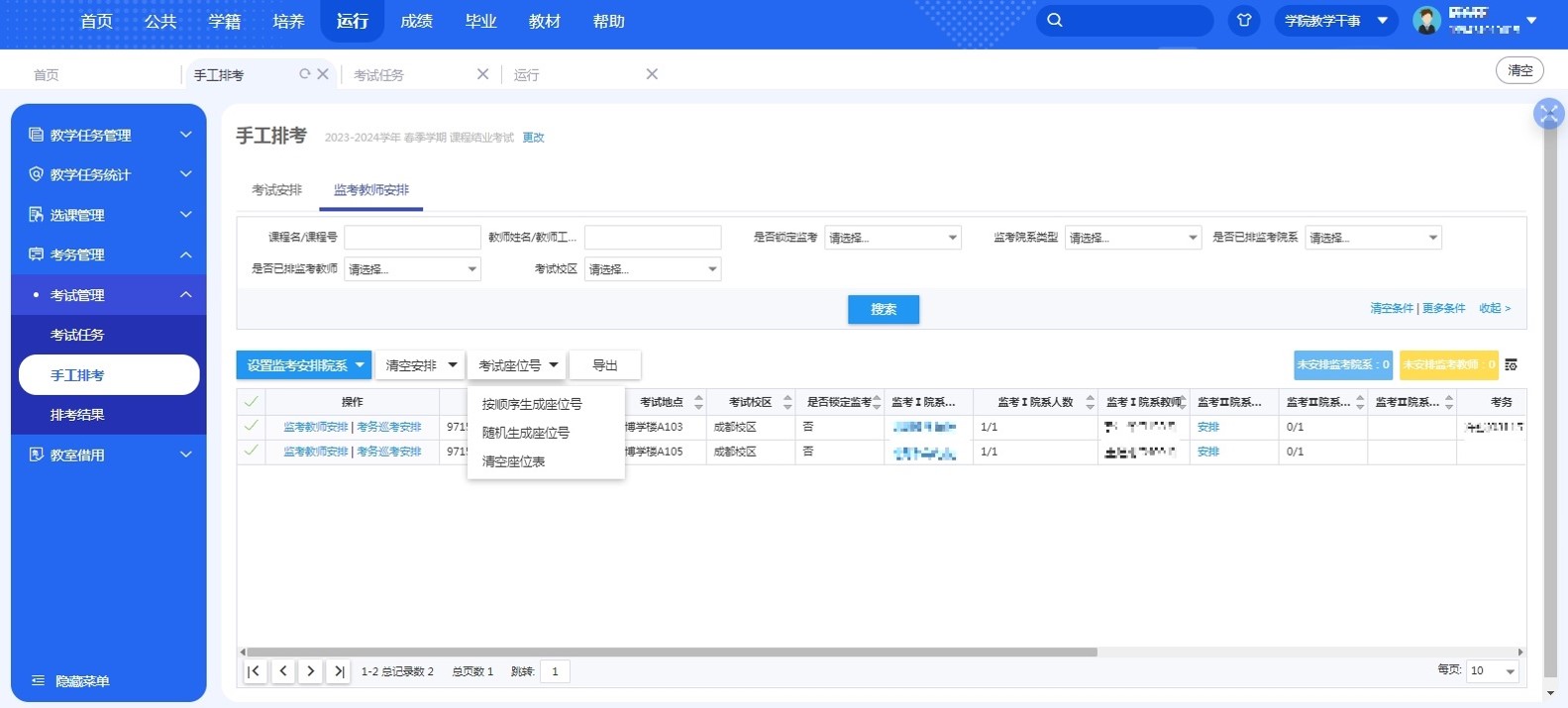Click the 清空条件 link
Viewport: 1568px width, 708px height.
click(1392, 308)
